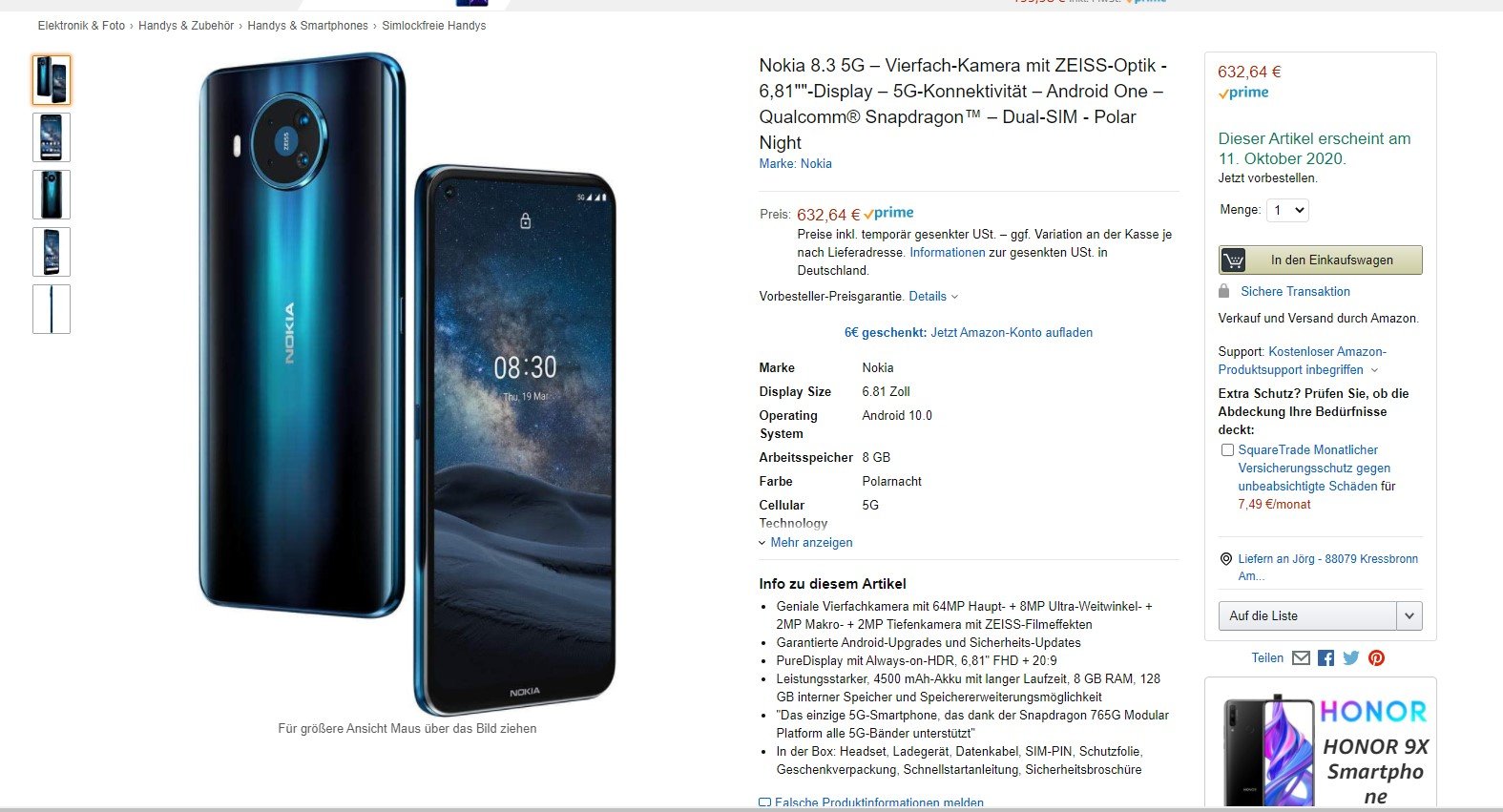1503x812 pixels.
Task: Click the location pin icon near Liefern an Jörg
Action: click(1226, 559)
